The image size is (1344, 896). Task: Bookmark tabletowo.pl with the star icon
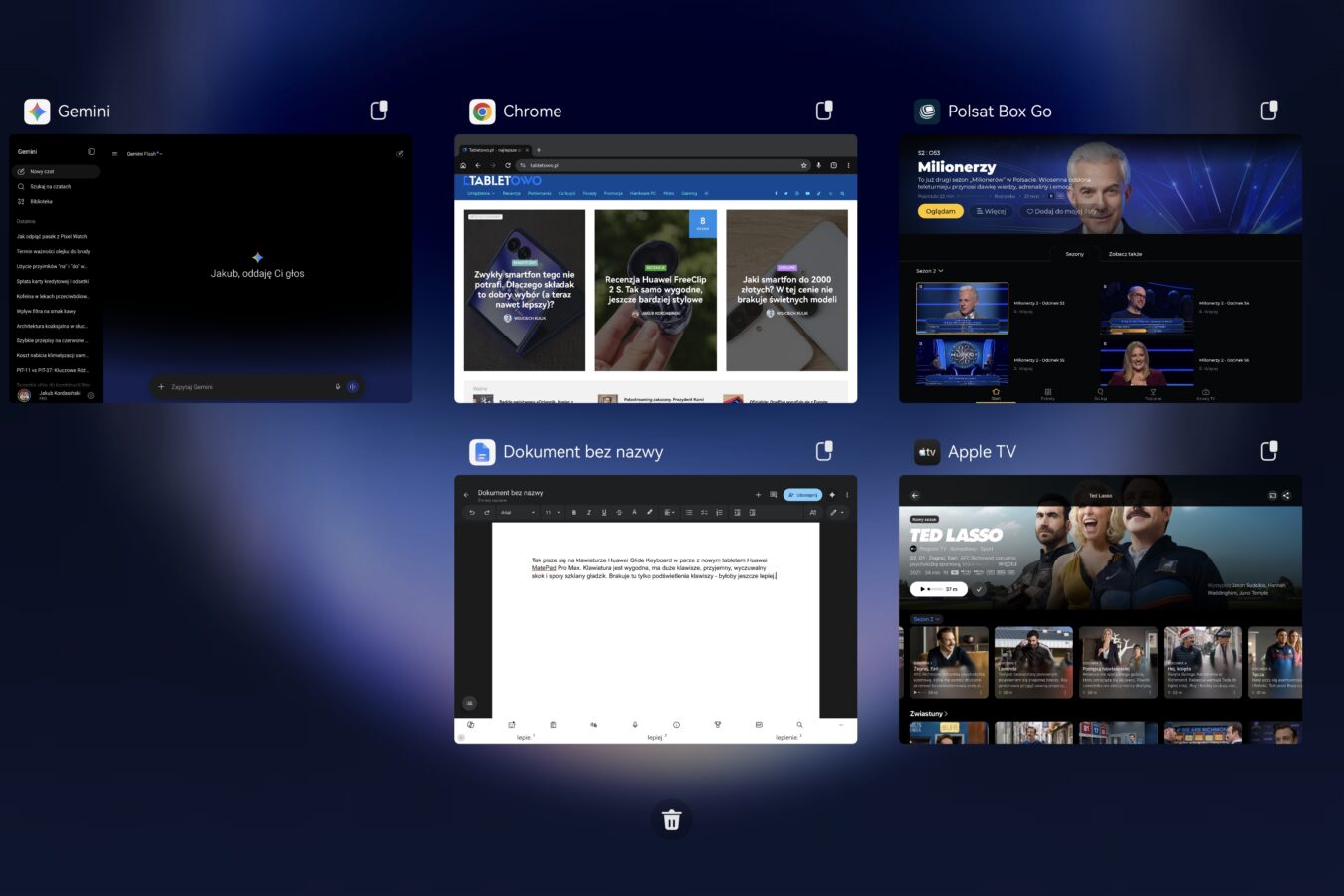(804, 165)
